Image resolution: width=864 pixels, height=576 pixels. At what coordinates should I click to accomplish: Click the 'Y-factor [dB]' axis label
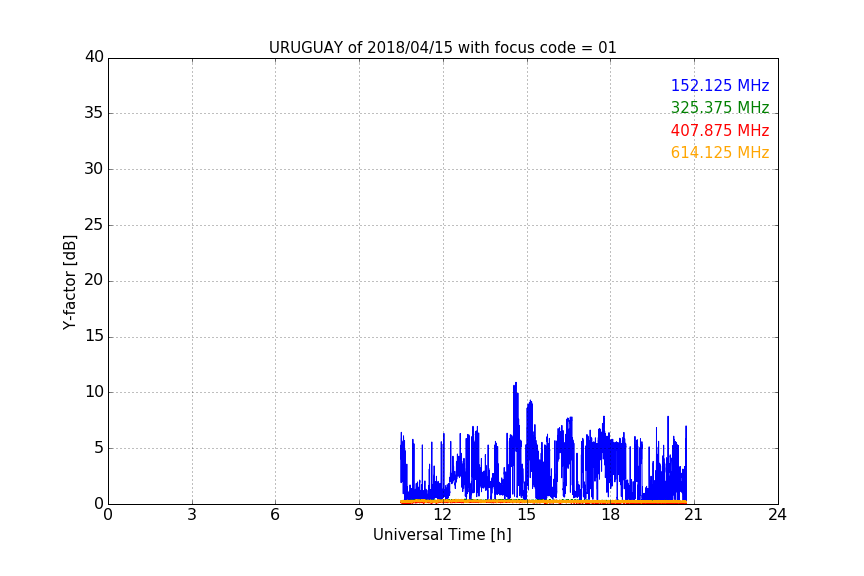(x=69, y=282)
